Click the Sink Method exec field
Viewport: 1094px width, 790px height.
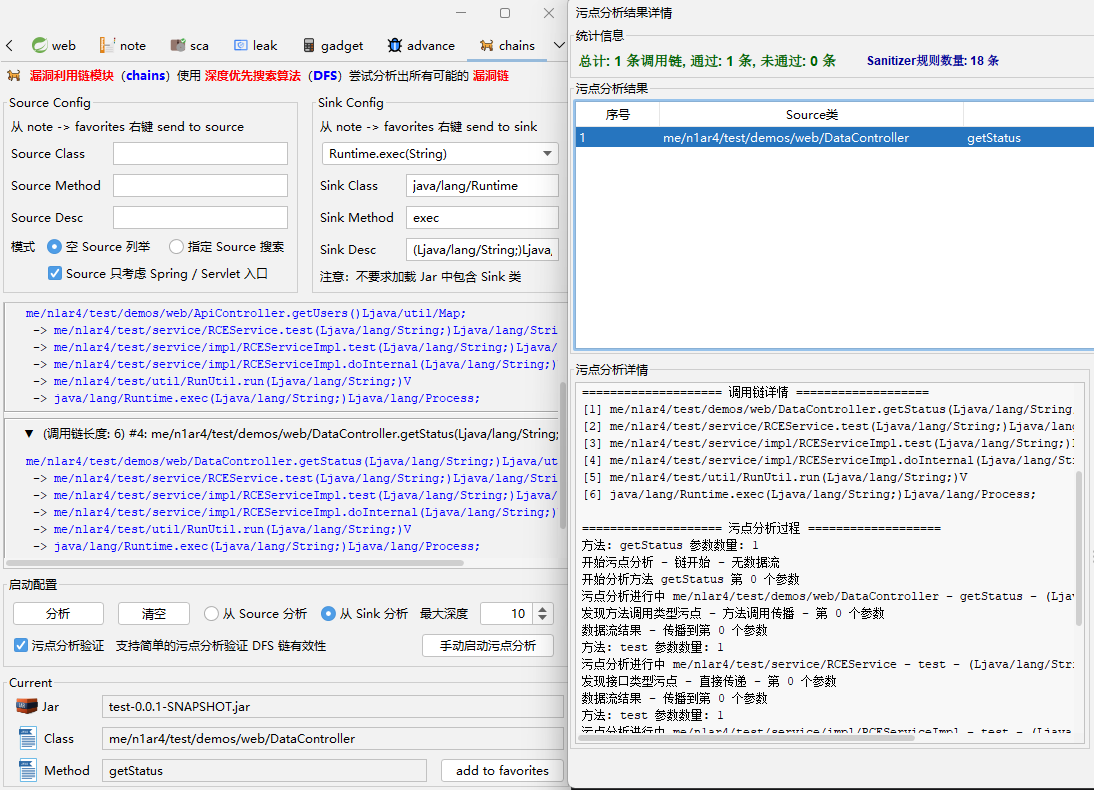(482, 218)
